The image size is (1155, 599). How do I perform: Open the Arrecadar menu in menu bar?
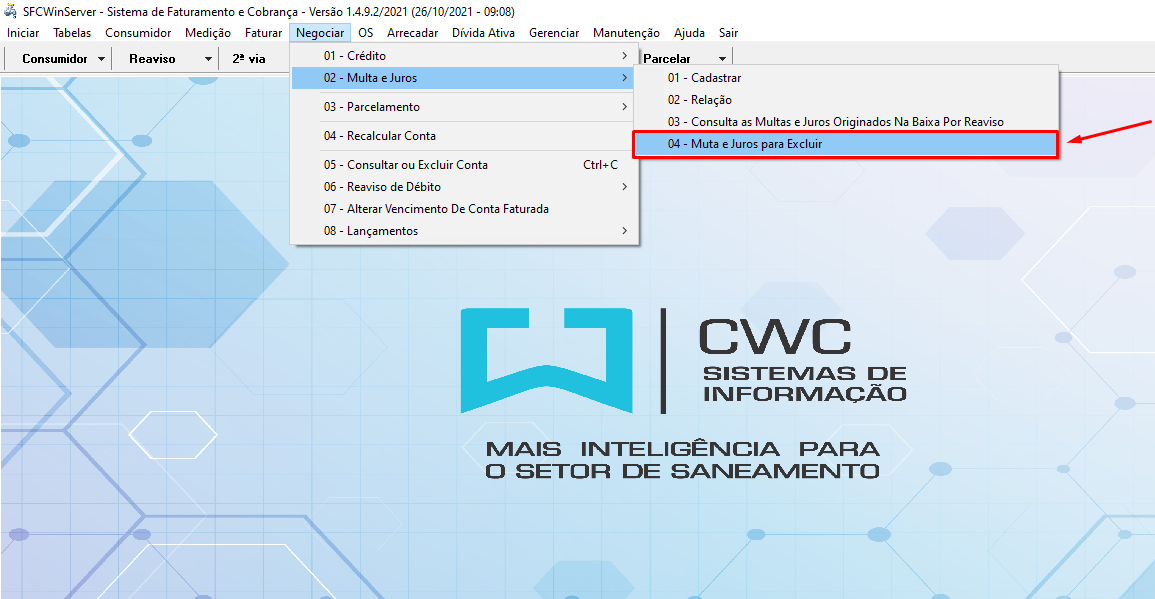(412, 33)
